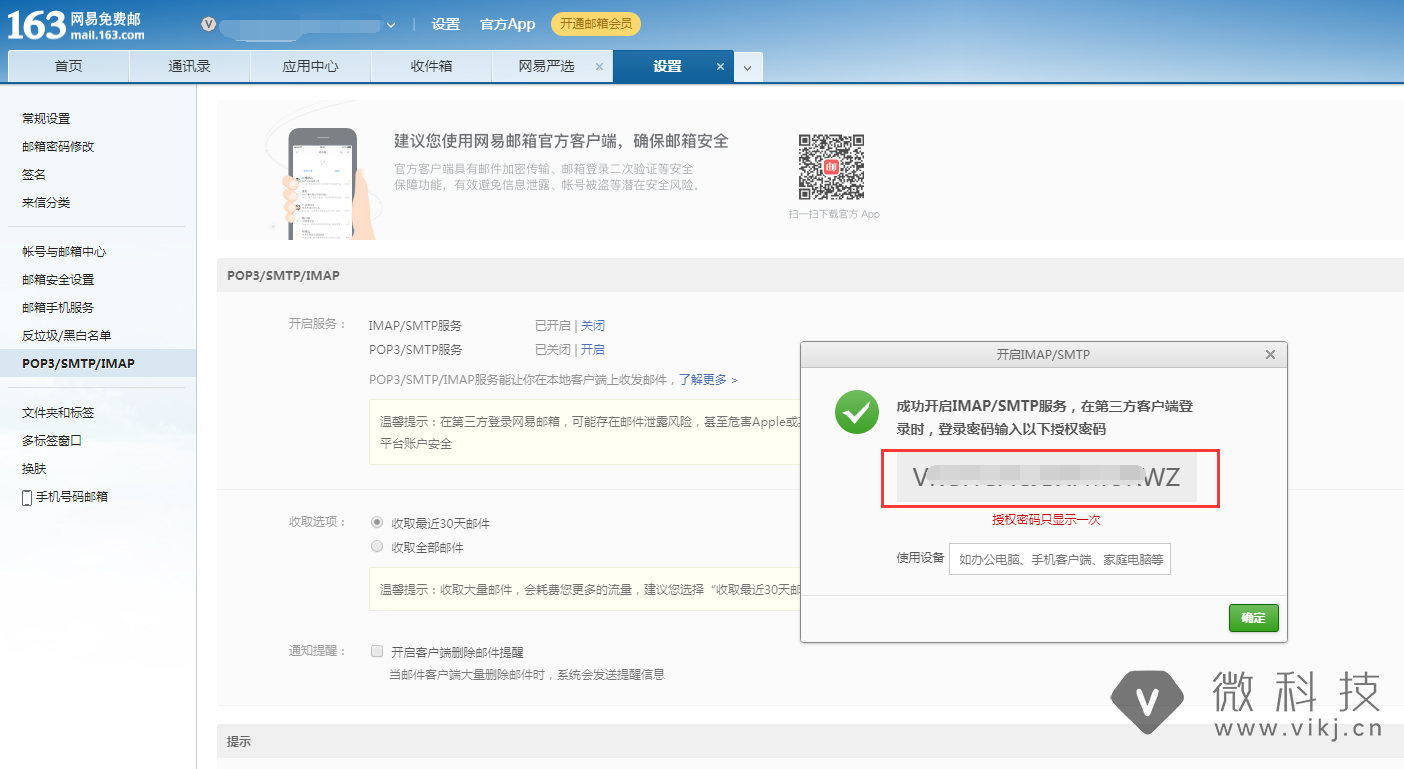This screenshot has height=769, width=1404.
Task: Open 邮箱安全设置 in sidebar
Action: click(x=58, y=280)
